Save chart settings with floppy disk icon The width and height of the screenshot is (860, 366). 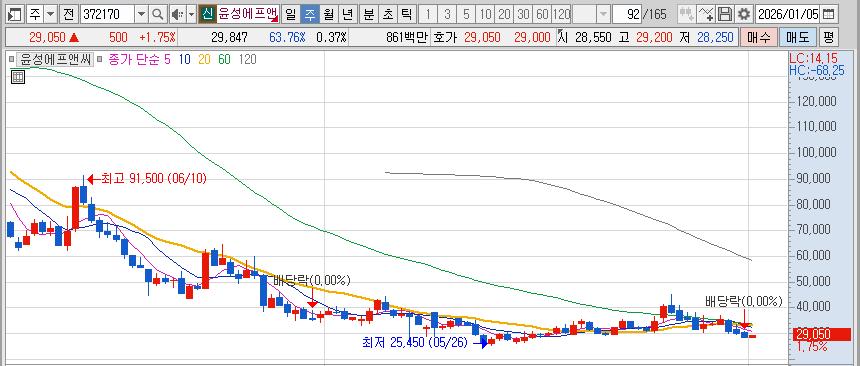click(x=725, y=14)
